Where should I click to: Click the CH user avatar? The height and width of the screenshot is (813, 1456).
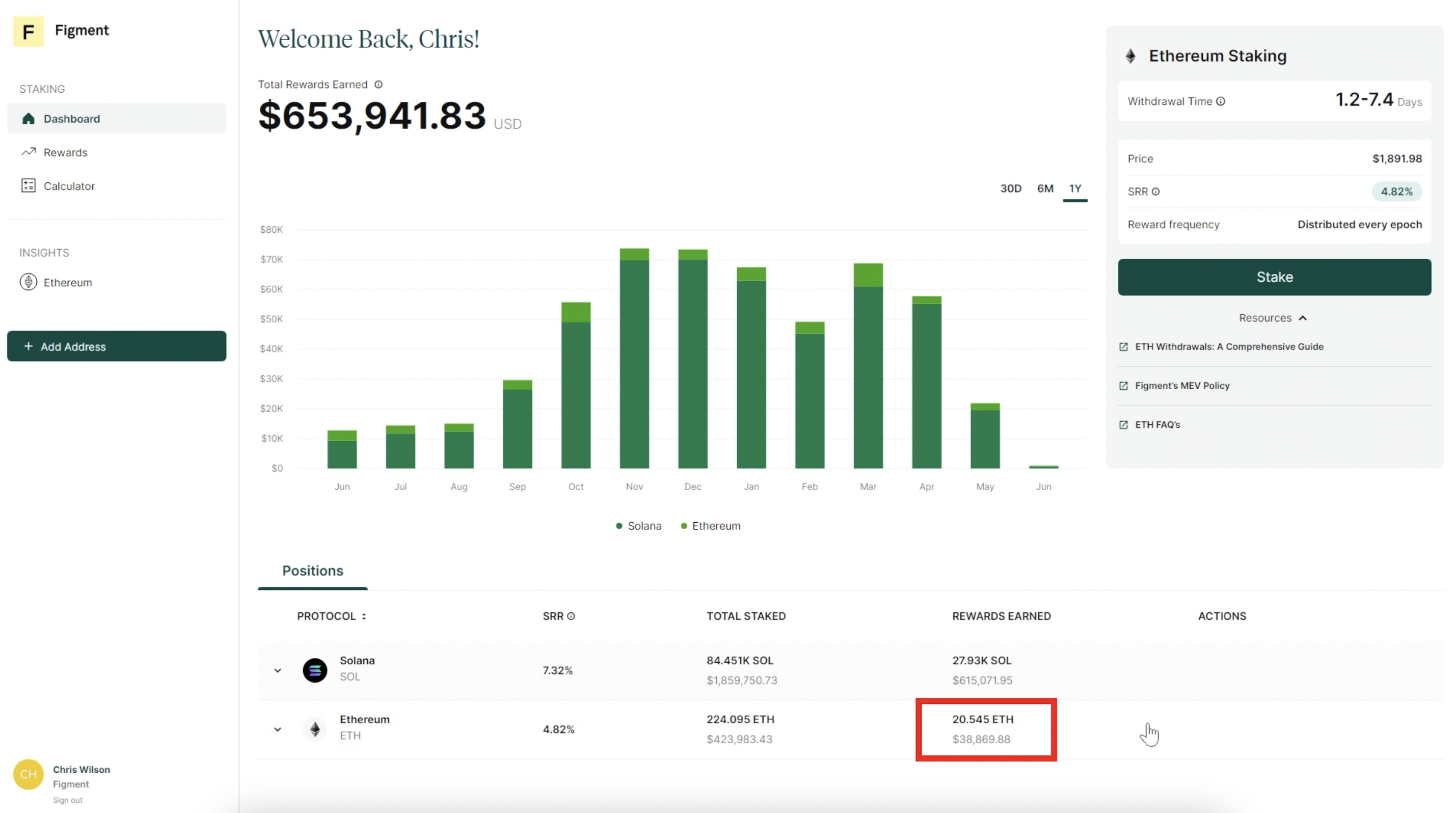(28, 775)
